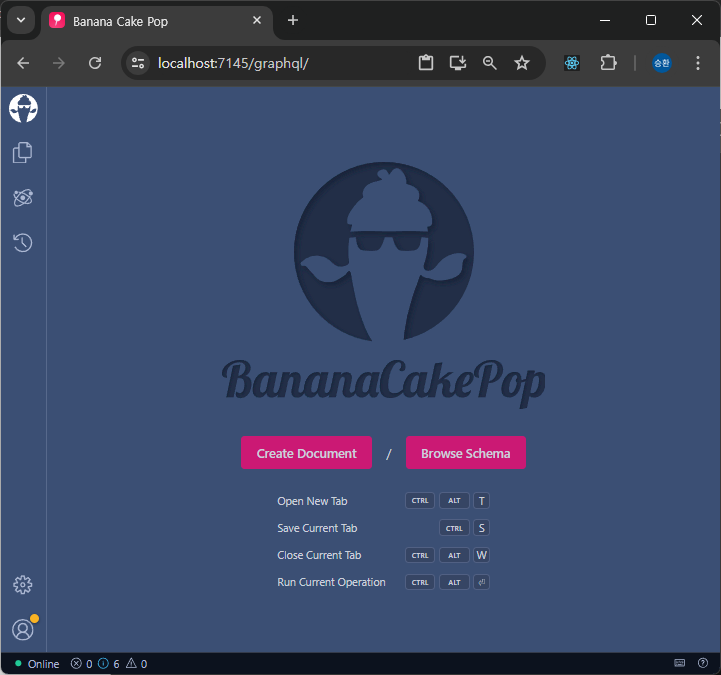Open the Chrome three-dot menu

click(x=698, y=63)
